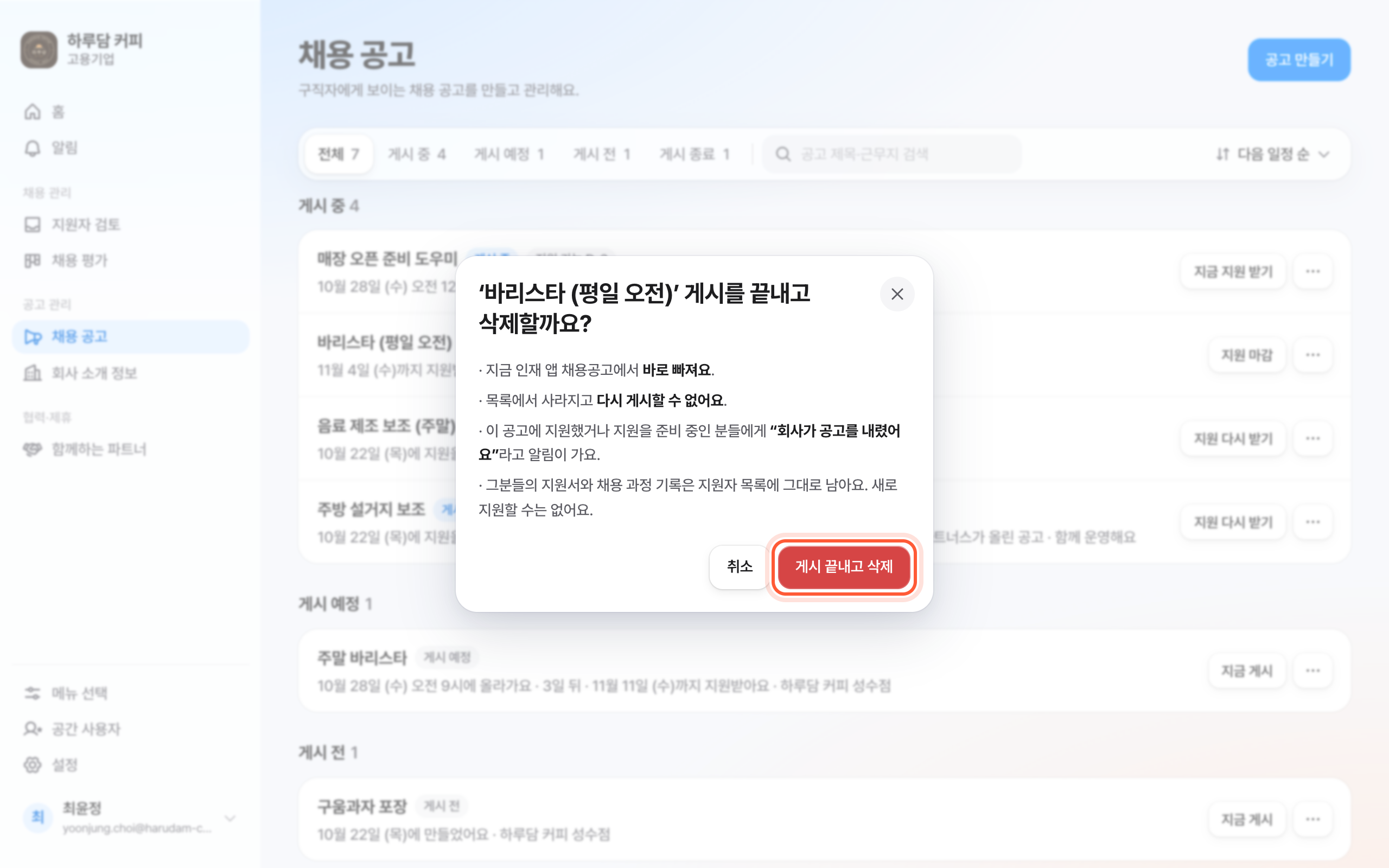Confirm 게시 끝내고 삭제 button
The height and width of the screenshot is (868, 1389).
coord(844,566)
